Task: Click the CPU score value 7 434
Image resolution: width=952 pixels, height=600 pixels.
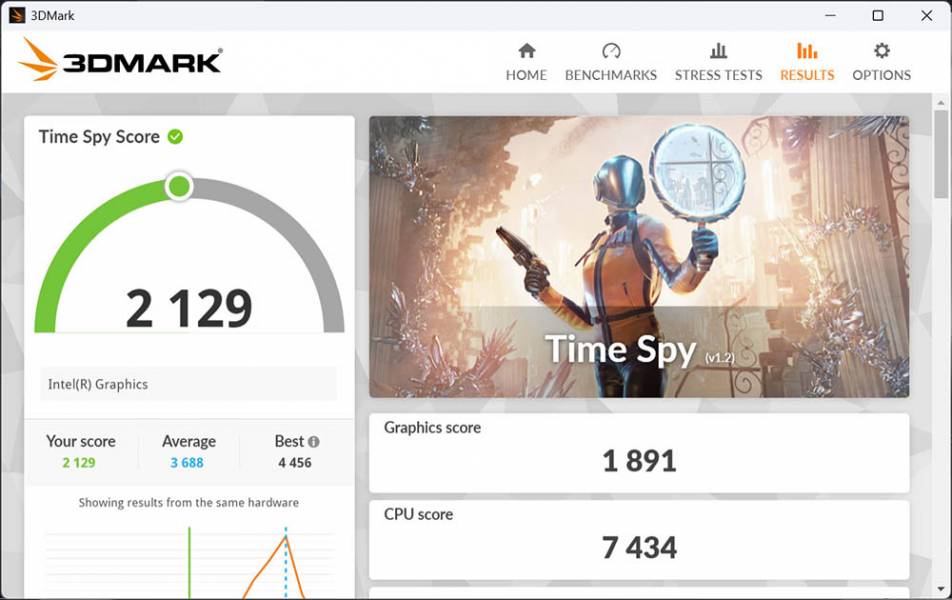Action: point(639,547)
